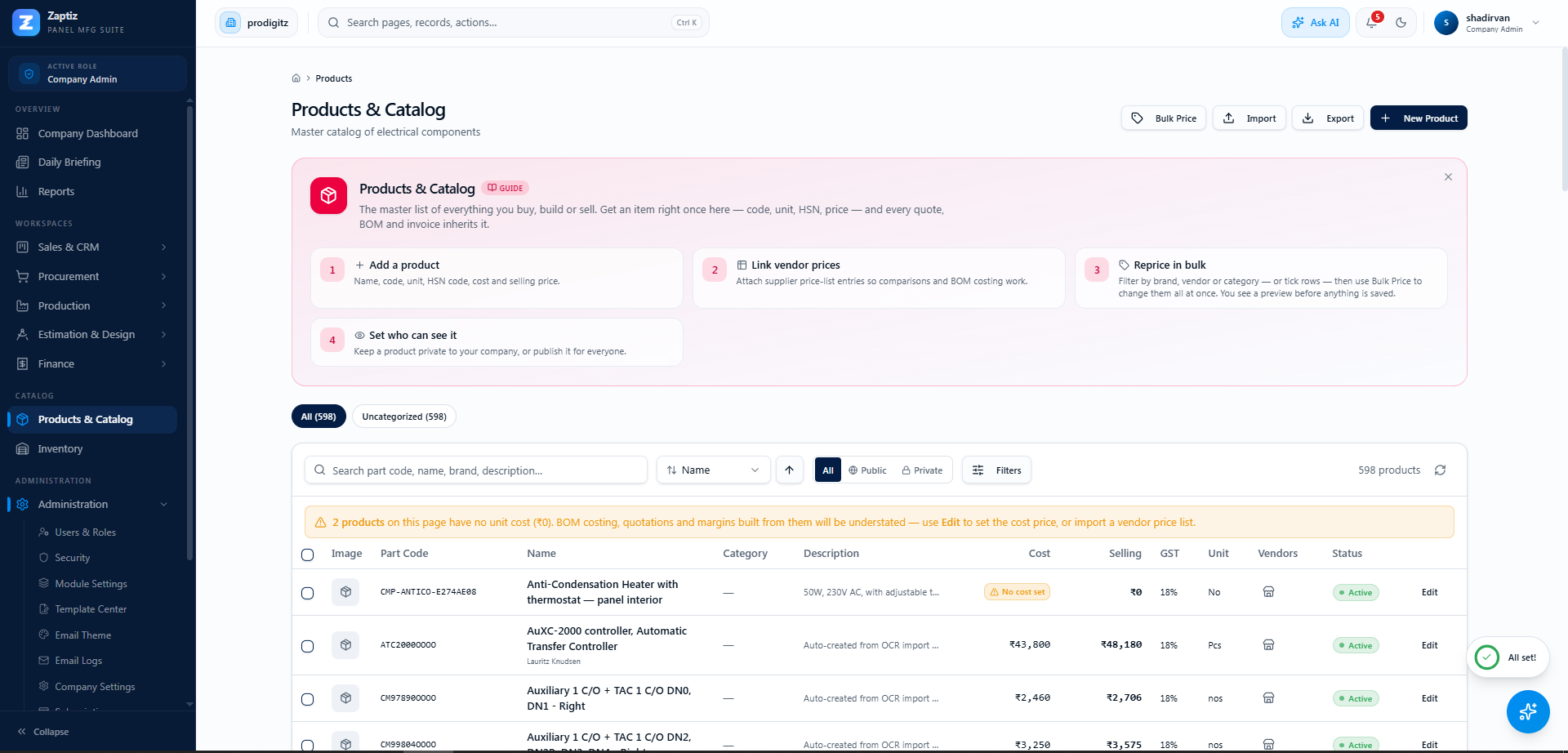Click the home breadcrumb icon
The image size is (1568, 753).
pyautogui.click(x=296, y=78)
